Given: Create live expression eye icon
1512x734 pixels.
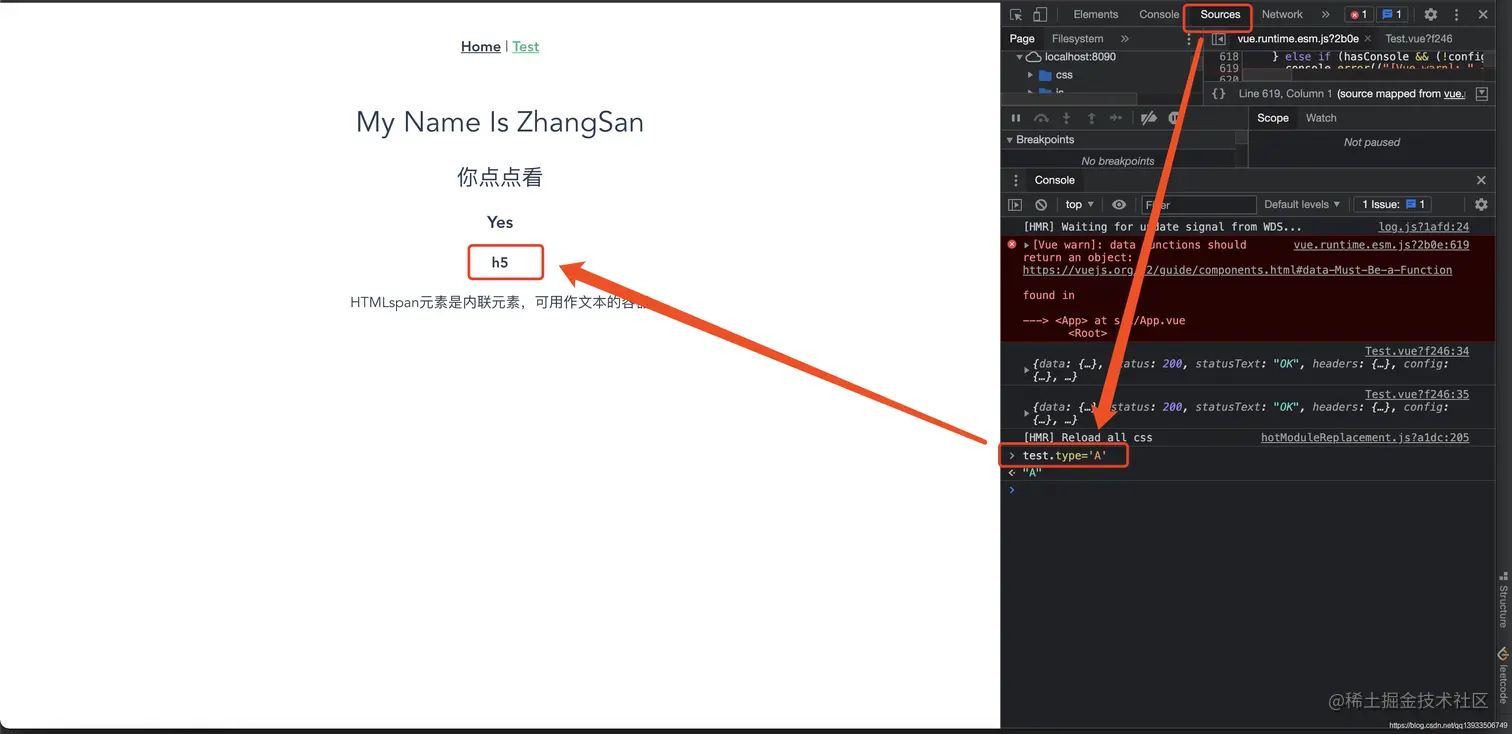Looking at the screenshot, I should coord(1119,205).
